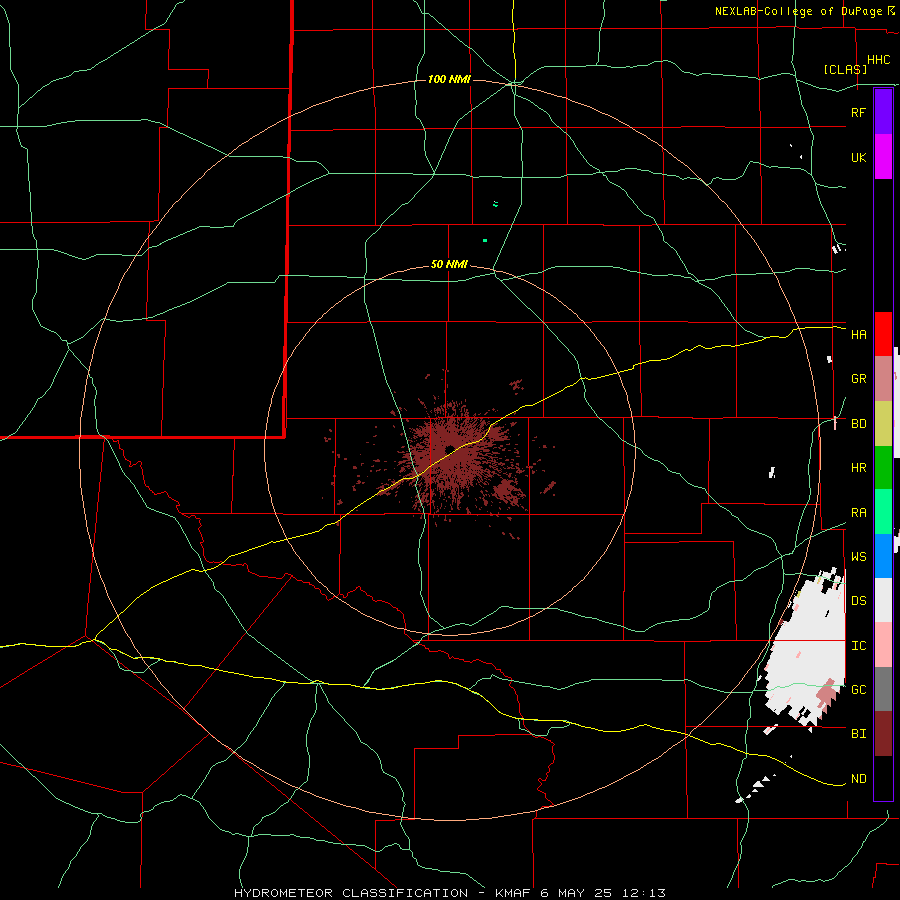Click the GR legend label
The height and width of the screenshot is (900, 900).
click(858, 379)
